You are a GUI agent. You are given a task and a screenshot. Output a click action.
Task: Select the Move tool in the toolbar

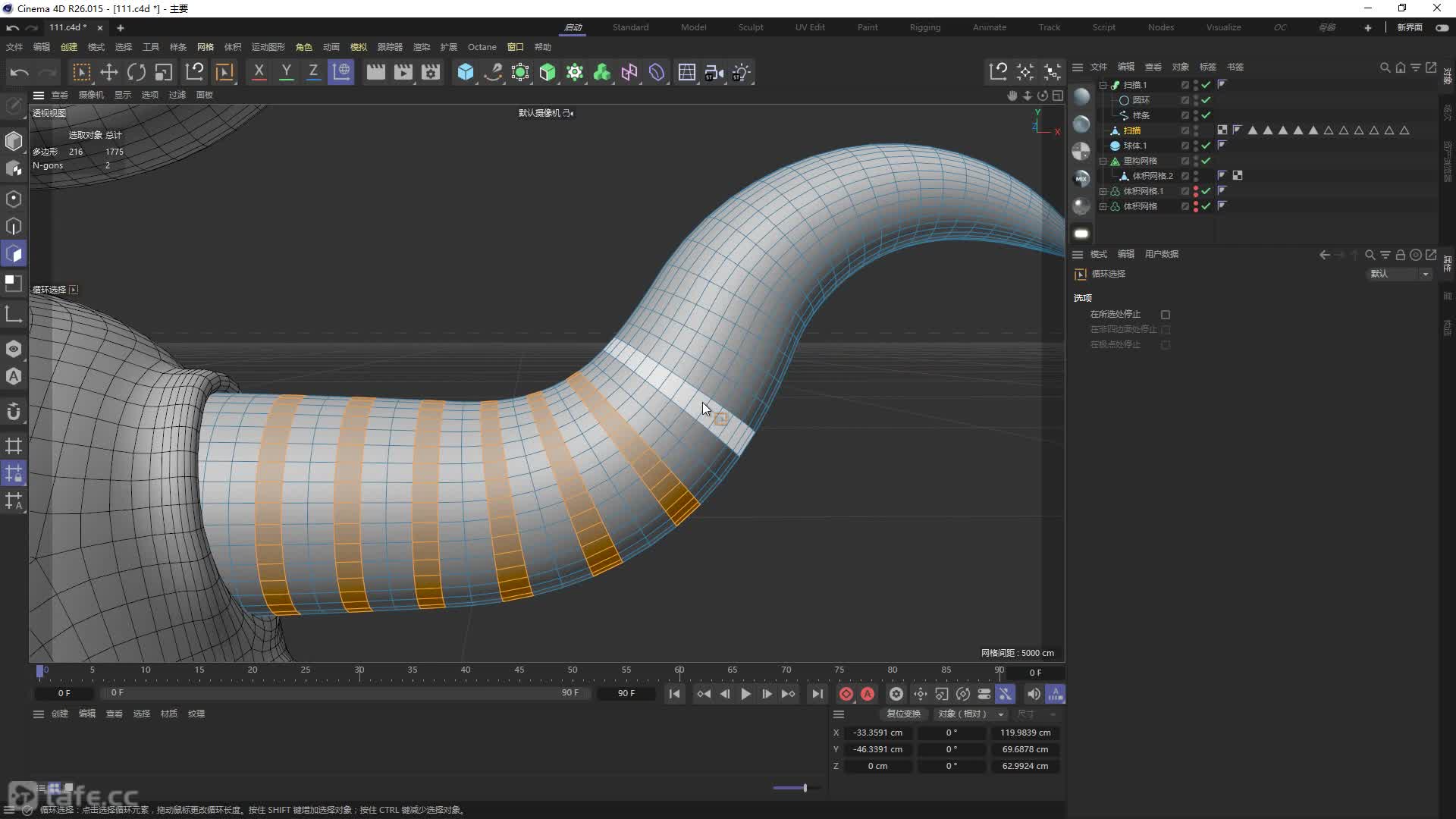point(108,72)
